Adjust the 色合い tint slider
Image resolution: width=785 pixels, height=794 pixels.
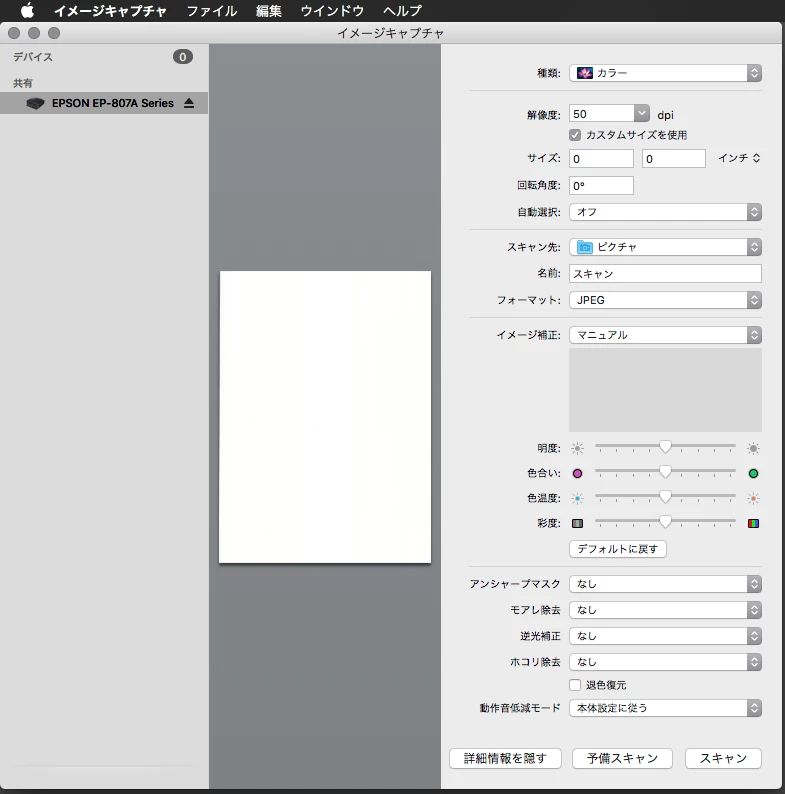pos(665,471)
